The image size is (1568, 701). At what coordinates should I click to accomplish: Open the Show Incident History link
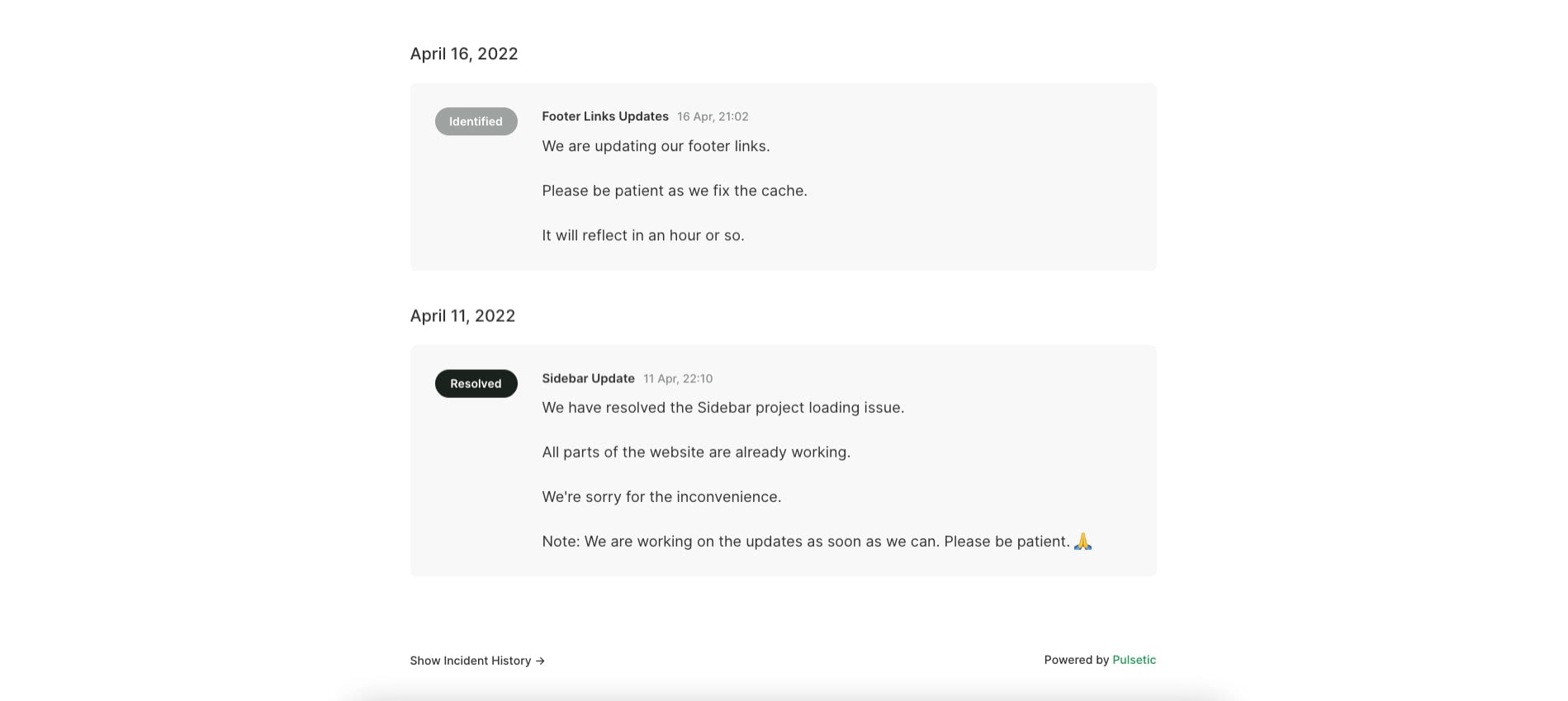pyautogui.click(x=477, y=661)
